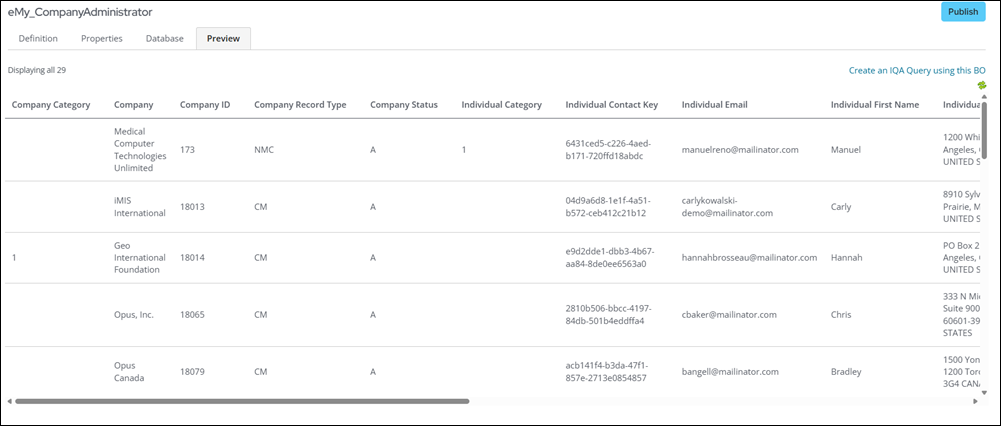This screenshot has height=426, width=1001.
Task: Click the Company Record Type column header
Action: click(x=300, y=105)
